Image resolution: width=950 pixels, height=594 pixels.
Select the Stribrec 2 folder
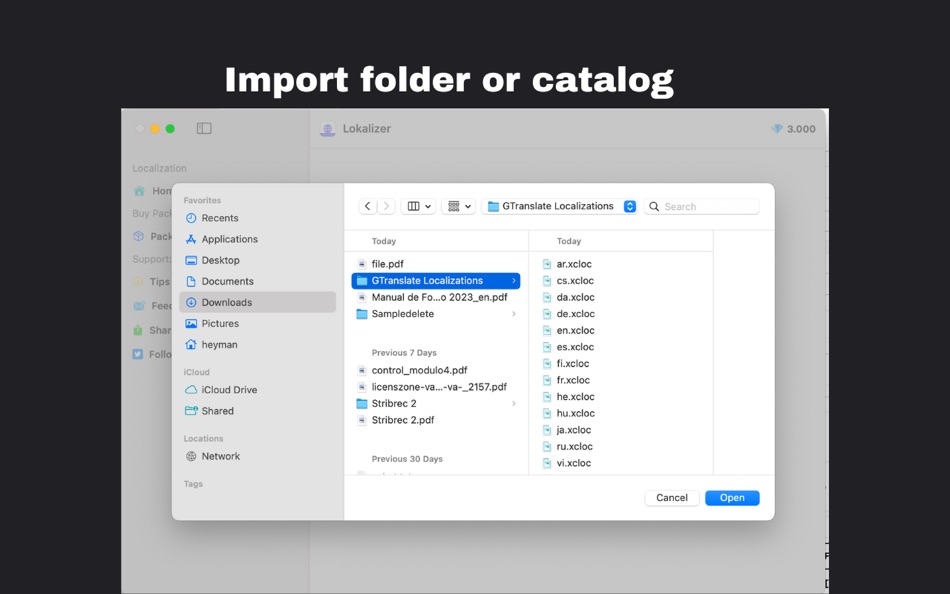click(436, 403)
